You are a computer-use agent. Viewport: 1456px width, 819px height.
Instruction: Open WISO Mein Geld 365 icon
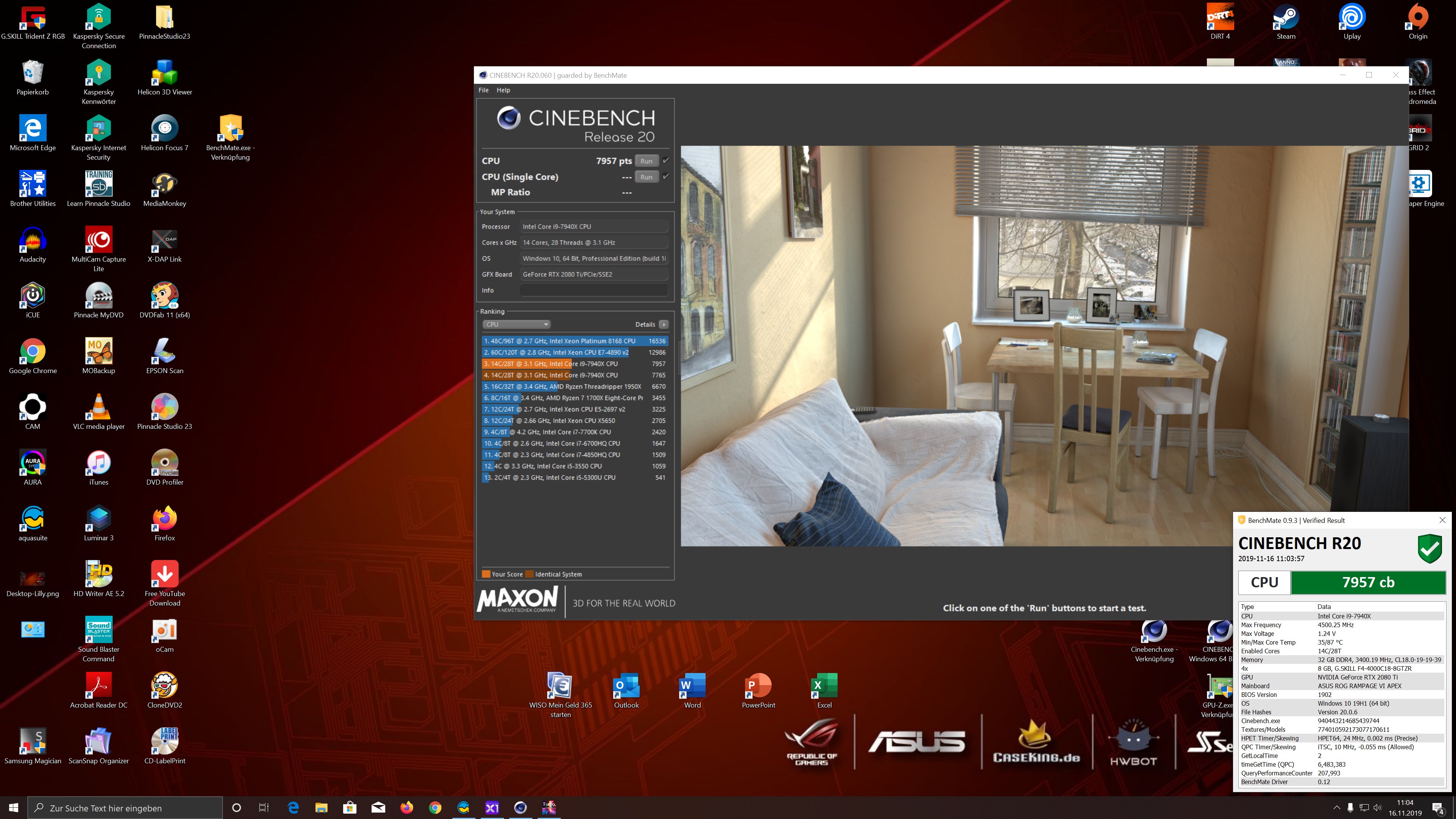(560, 695)
